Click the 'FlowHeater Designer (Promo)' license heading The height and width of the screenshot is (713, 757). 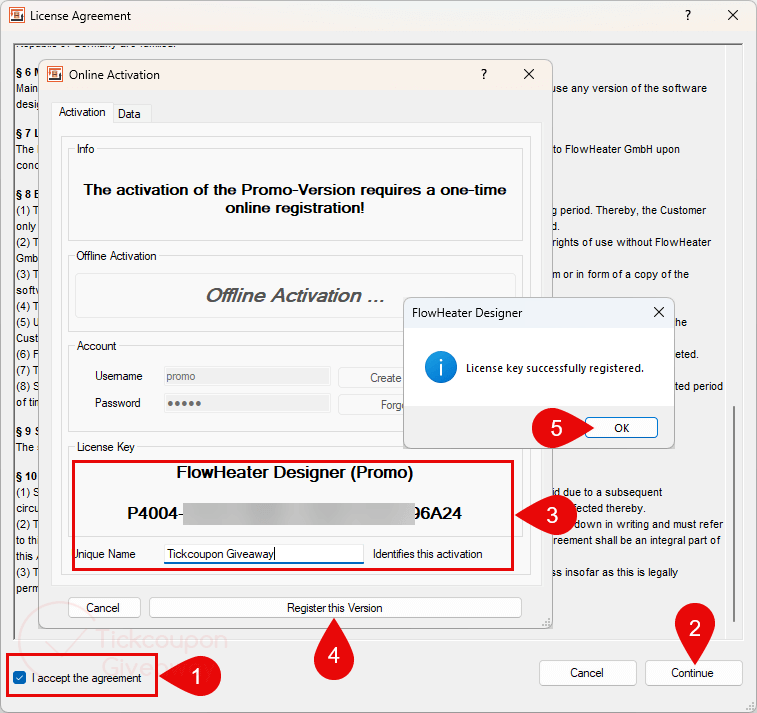click(294, 472)
